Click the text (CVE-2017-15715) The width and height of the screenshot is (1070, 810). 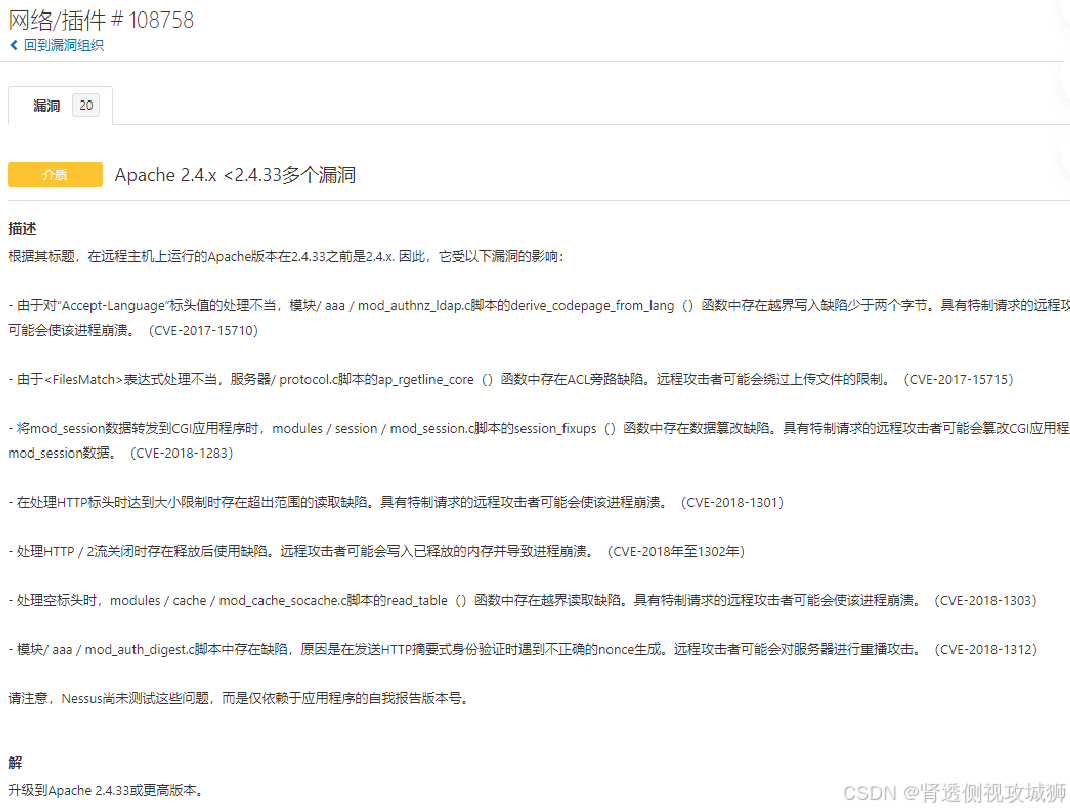[x=958, y=379]
